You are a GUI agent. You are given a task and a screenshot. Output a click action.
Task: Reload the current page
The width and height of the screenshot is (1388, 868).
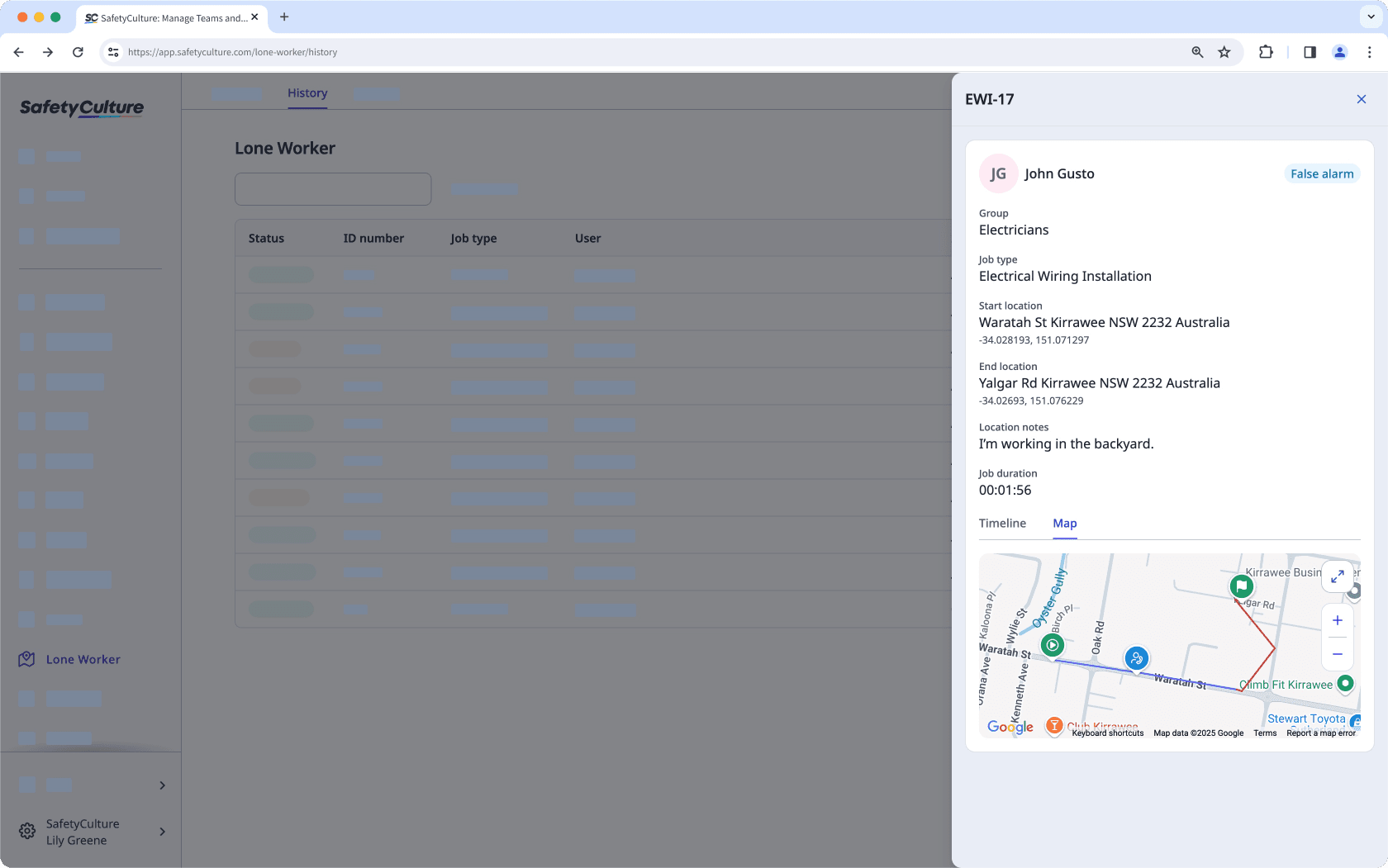(x=78, y=51)
